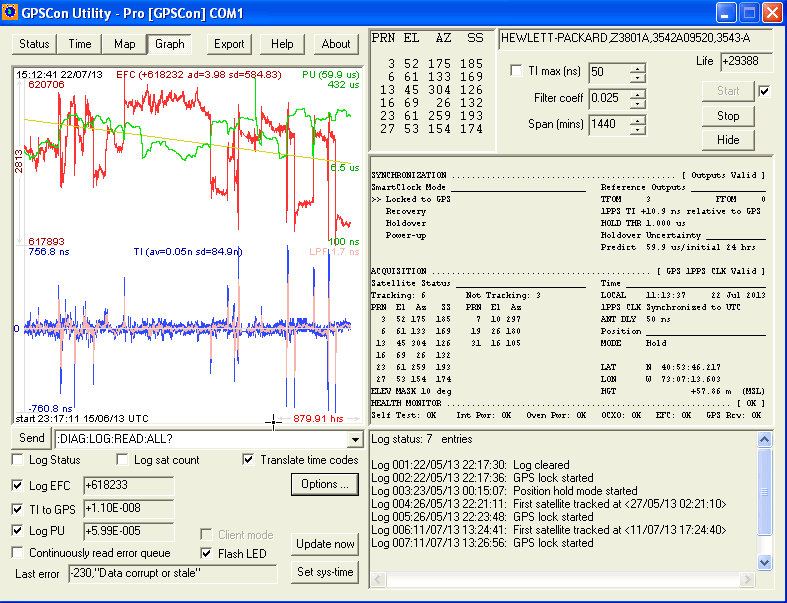
Task: Expand the command dropdown list
Action: [355, 439]
